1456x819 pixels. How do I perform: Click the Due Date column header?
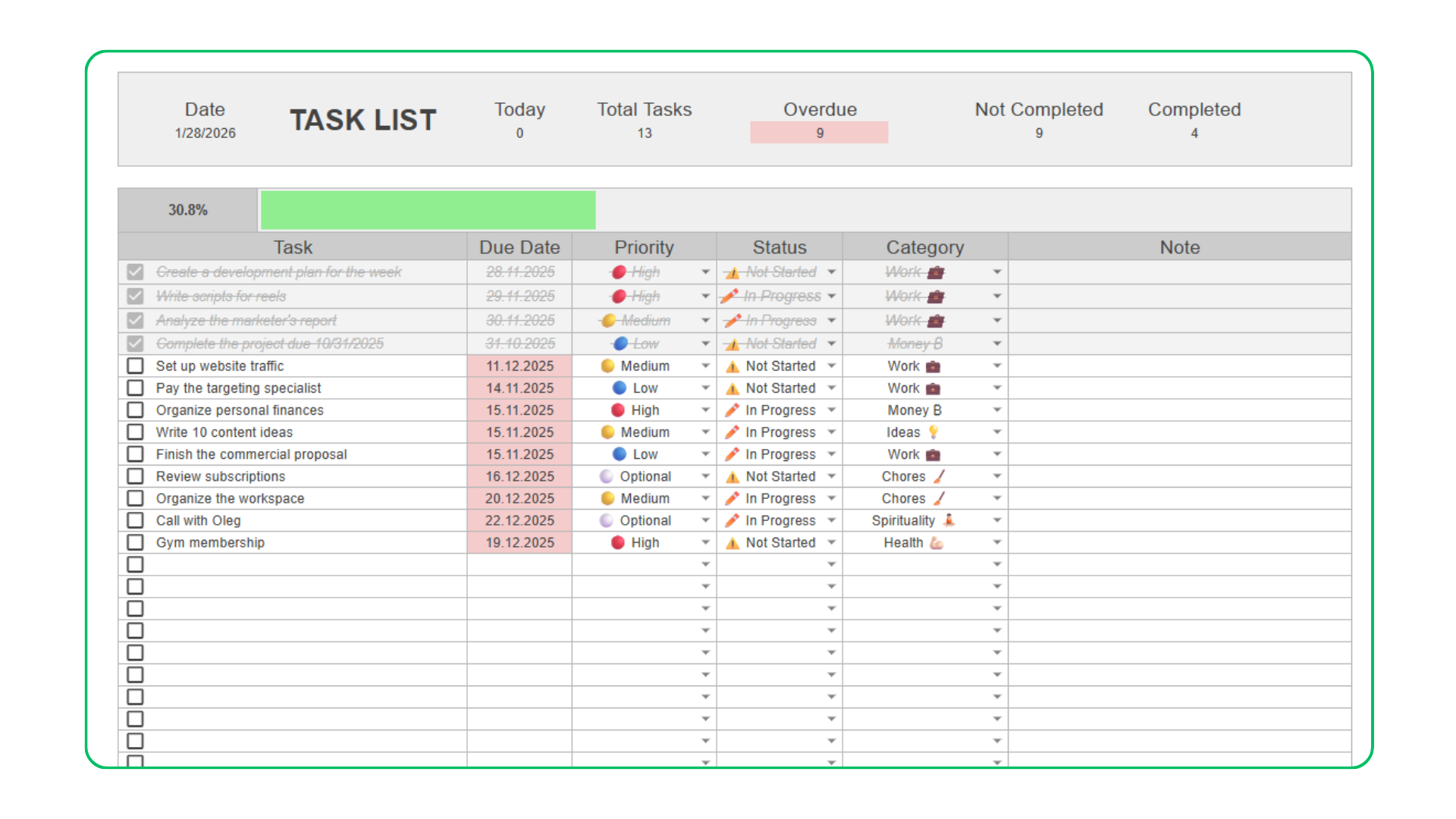519,247
